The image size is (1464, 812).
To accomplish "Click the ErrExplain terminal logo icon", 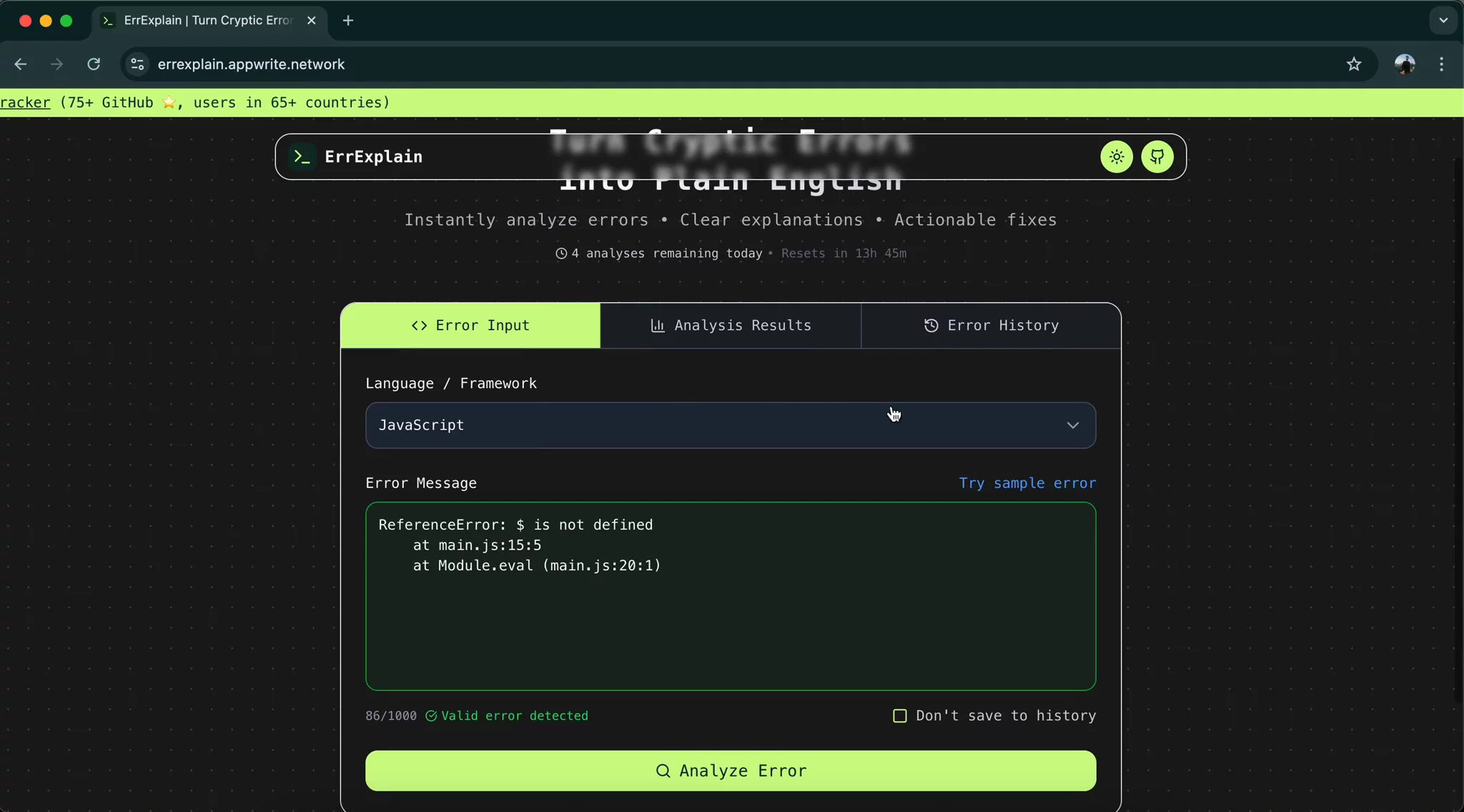I will (x=302, y=157).
